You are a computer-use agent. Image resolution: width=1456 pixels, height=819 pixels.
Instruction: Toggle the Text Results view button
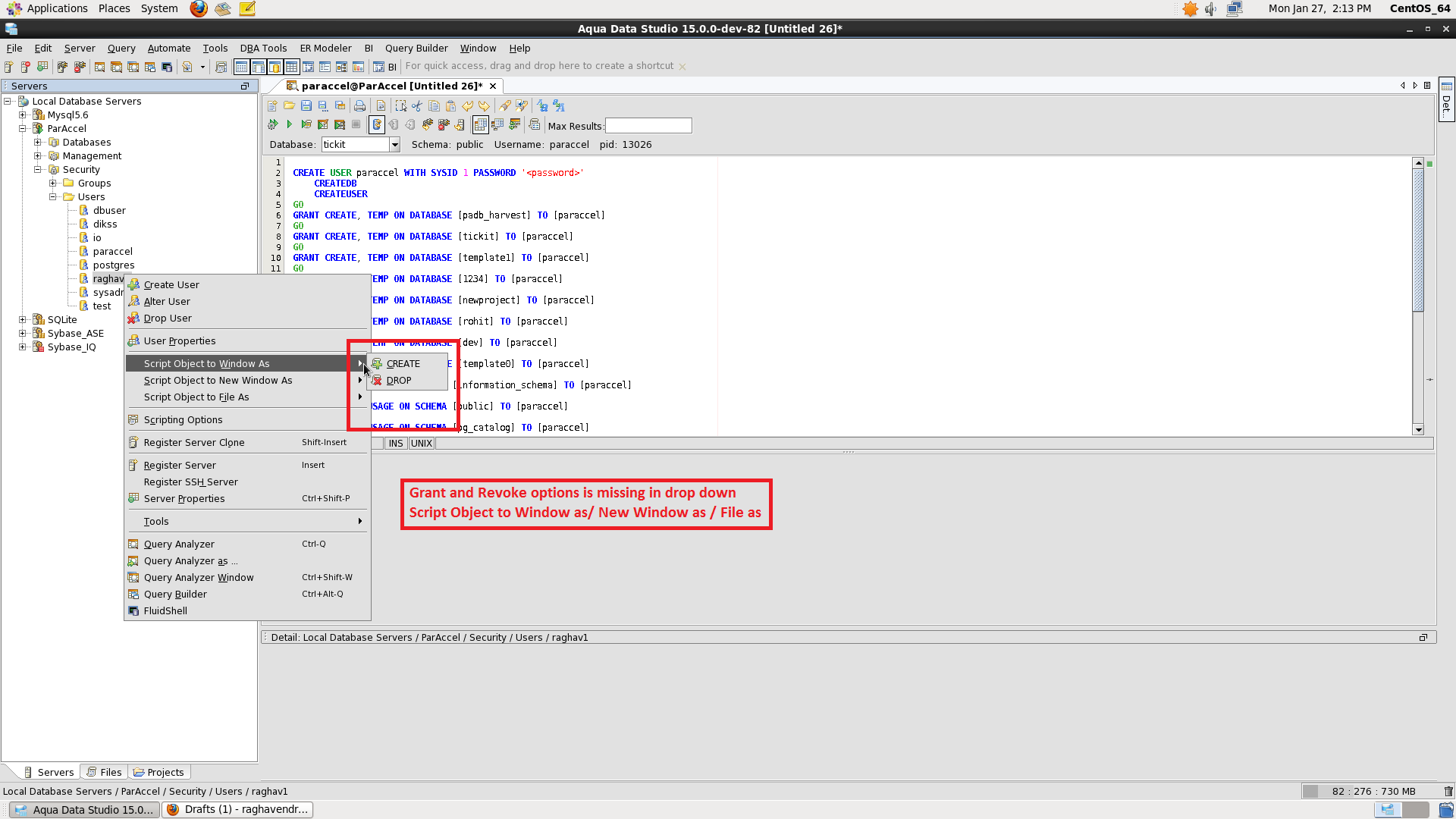point(497,124)
